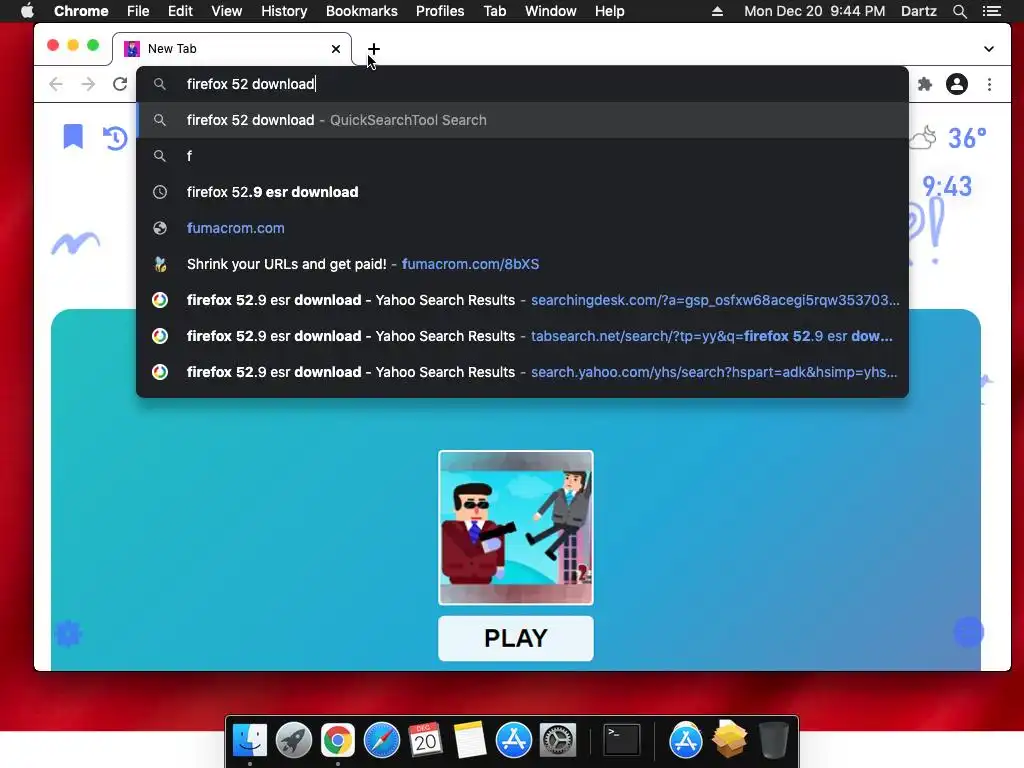Open Notes from the dock

[470, 741]
